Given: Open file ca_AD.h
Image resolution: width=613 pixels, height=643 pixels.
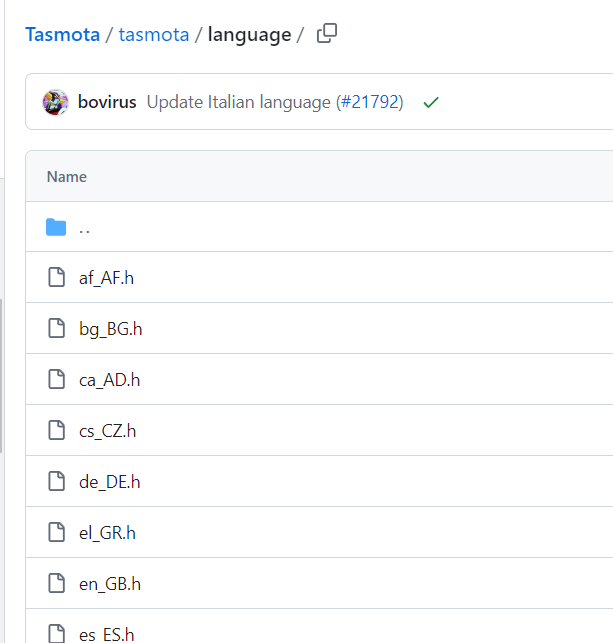Looking at the screenshot, I should [109, 380].
